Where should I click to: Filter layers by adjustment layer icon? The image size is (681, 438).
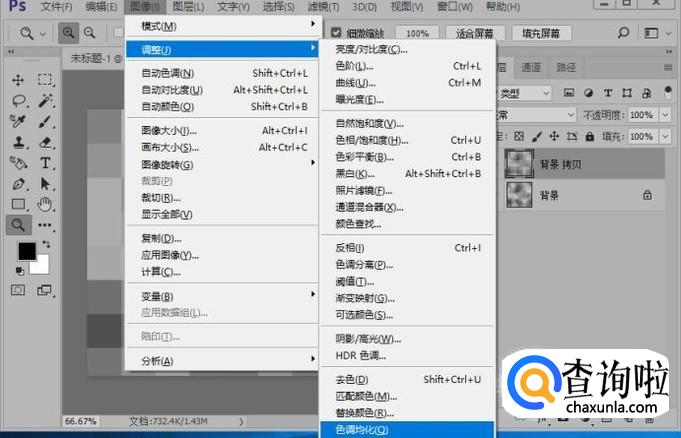pos(588,93)
